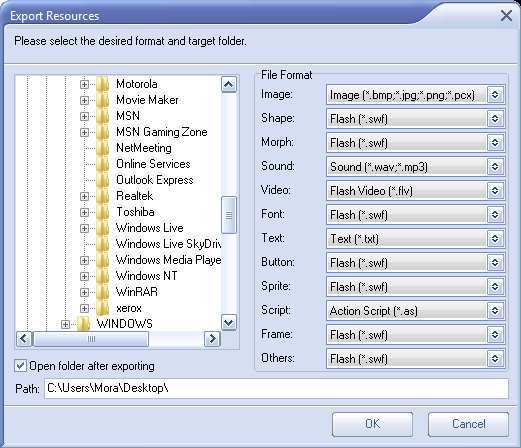Click the WinRAR folder icon

[102, 292]
